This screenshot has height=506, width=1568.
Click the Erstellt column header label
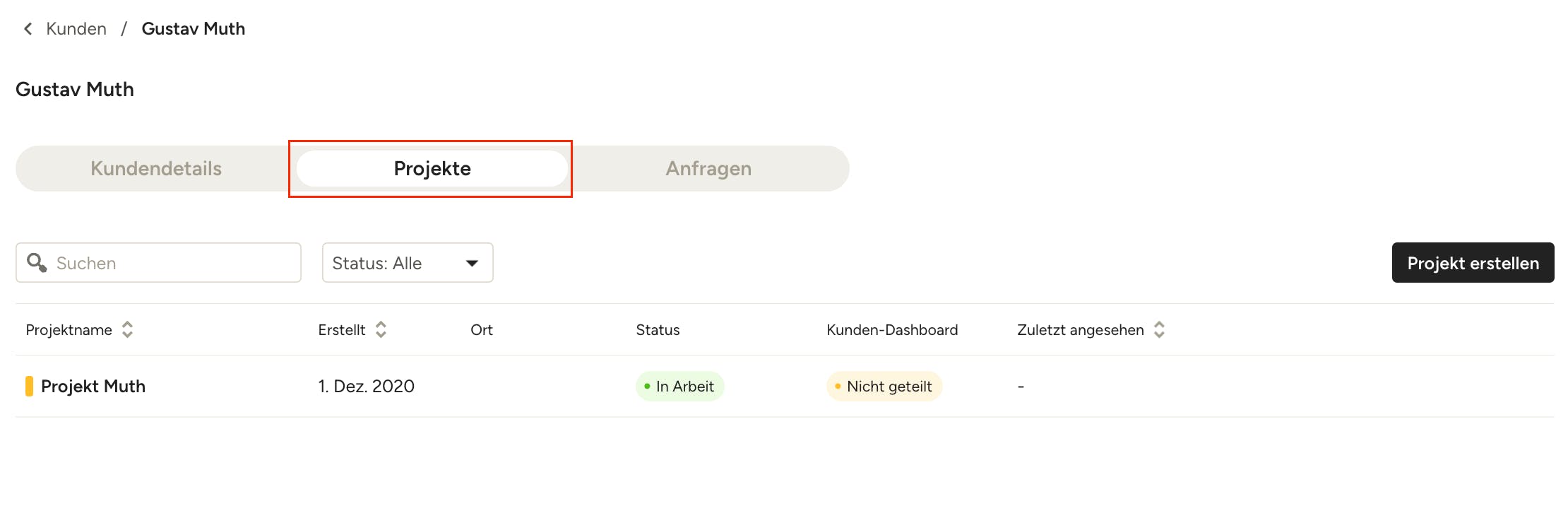342,329
